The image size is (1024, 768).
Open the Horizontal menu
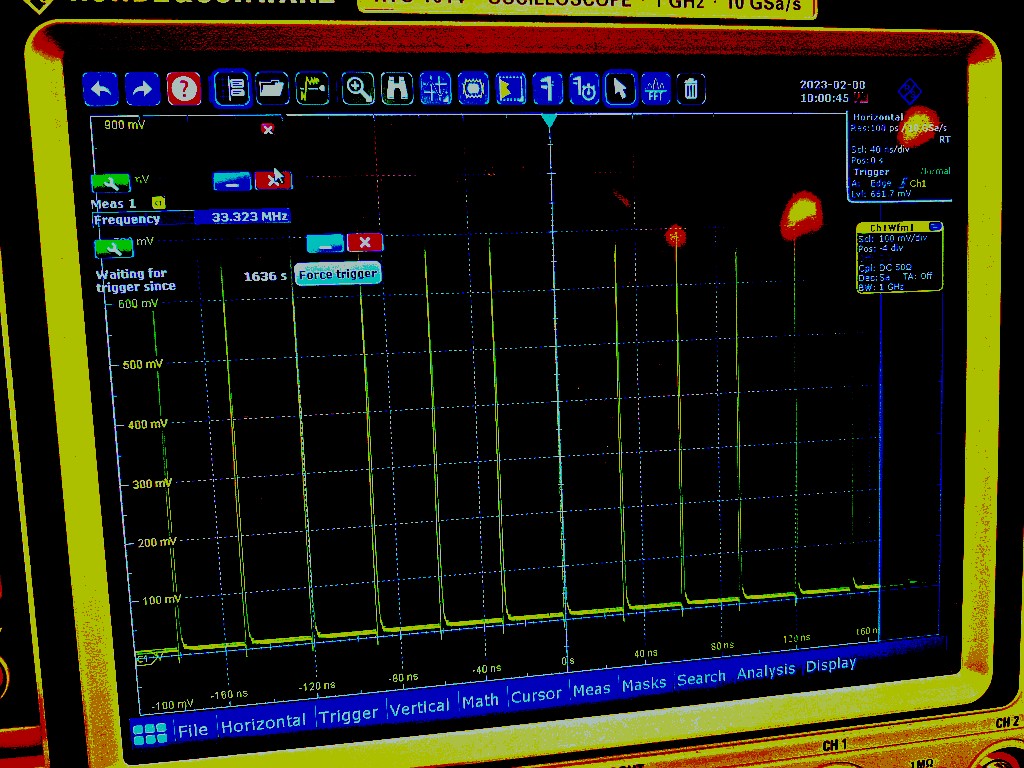pos(263,723)
